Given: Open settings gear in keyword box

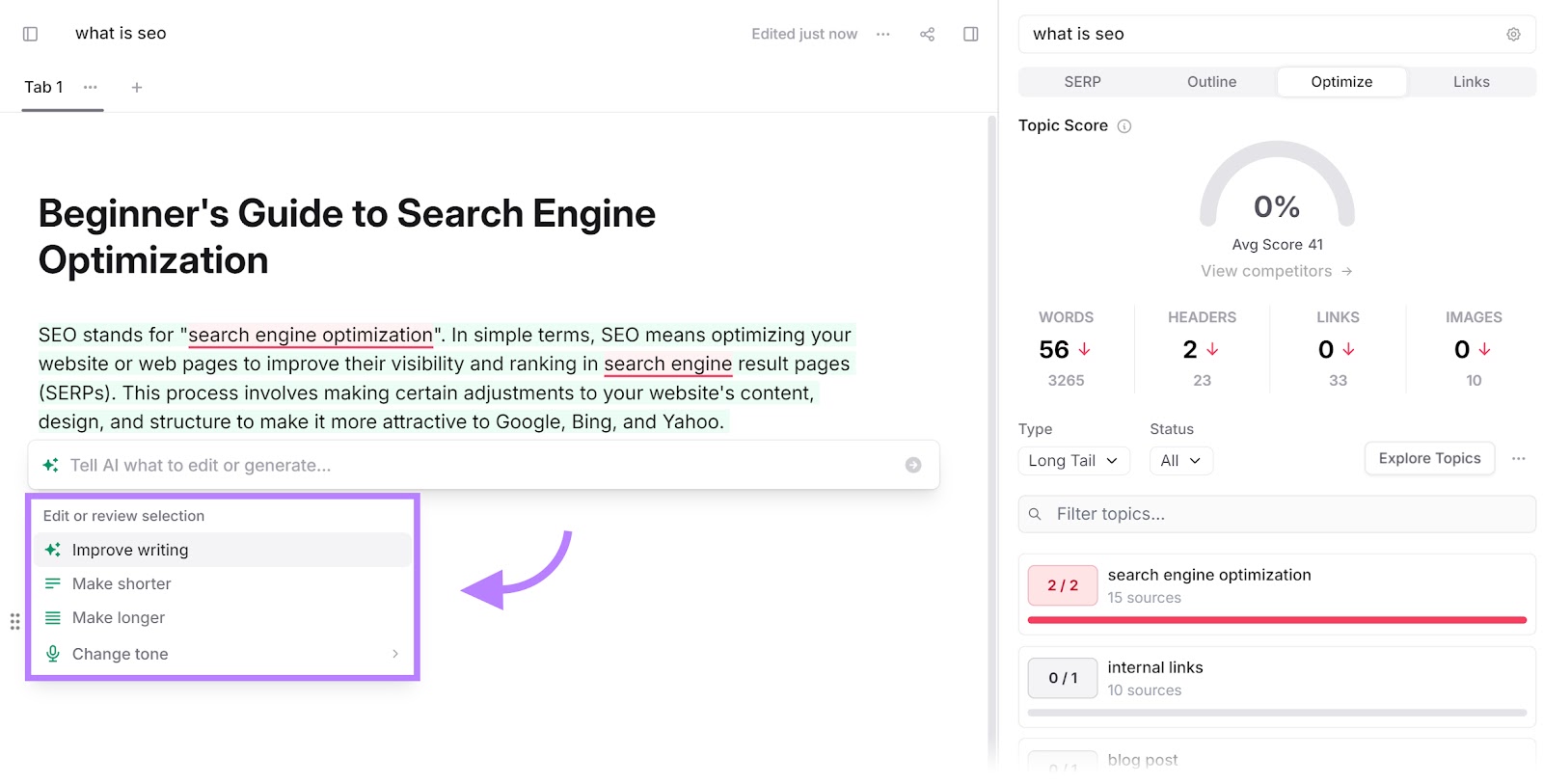Looking at the screenshot, I should 1514,34.
